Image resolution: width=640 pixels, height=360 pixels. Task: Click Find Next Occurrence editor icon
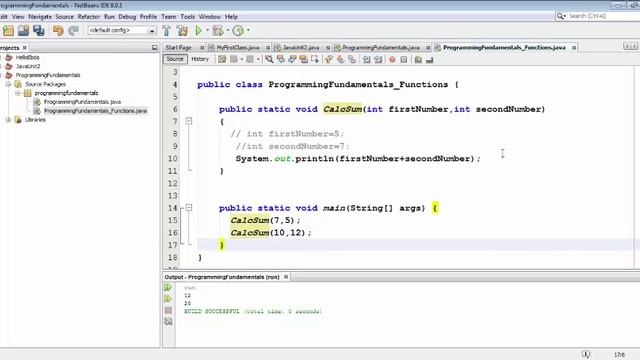coord(292,60)
